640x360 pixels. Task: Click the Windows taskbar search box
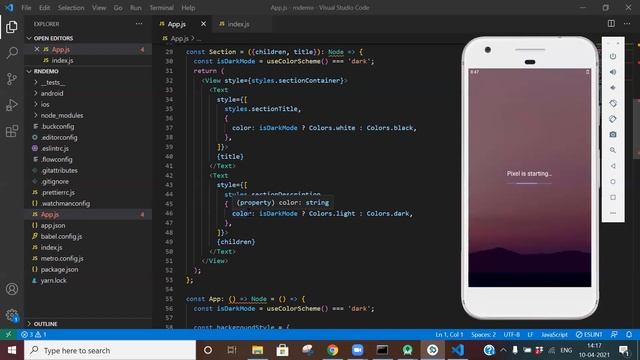110,350
